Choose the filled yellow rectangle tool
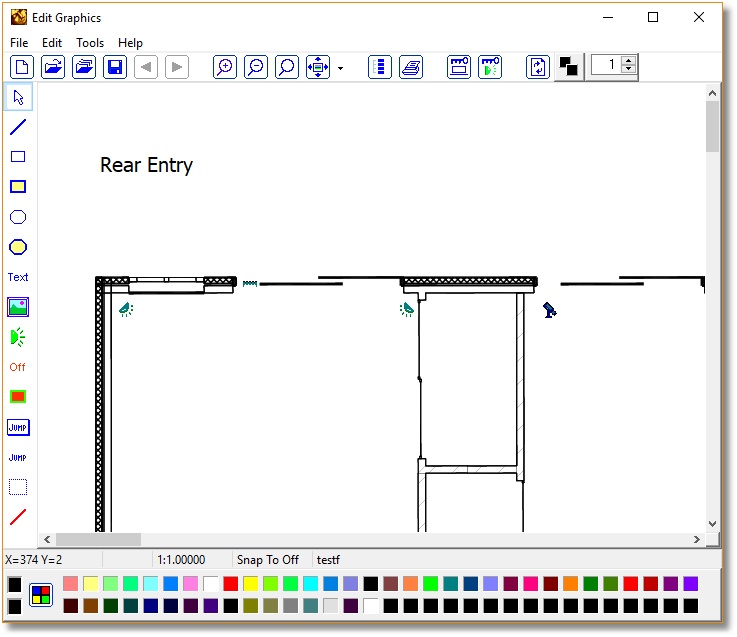The image size is (737, 637). (x=18, y=187)
